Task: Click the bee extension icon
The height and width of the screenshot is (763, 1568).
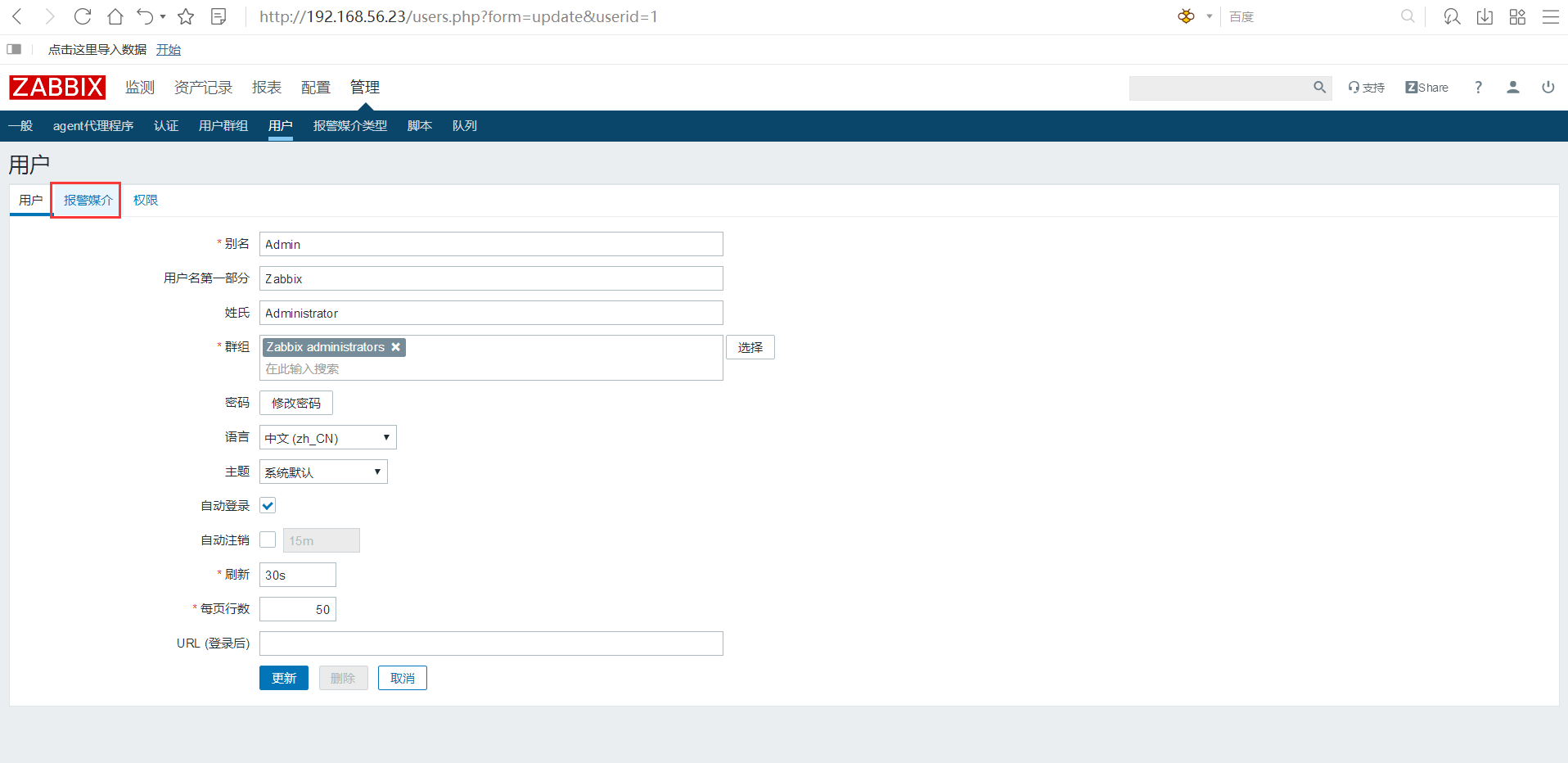Action: (x=1186, y=16)
